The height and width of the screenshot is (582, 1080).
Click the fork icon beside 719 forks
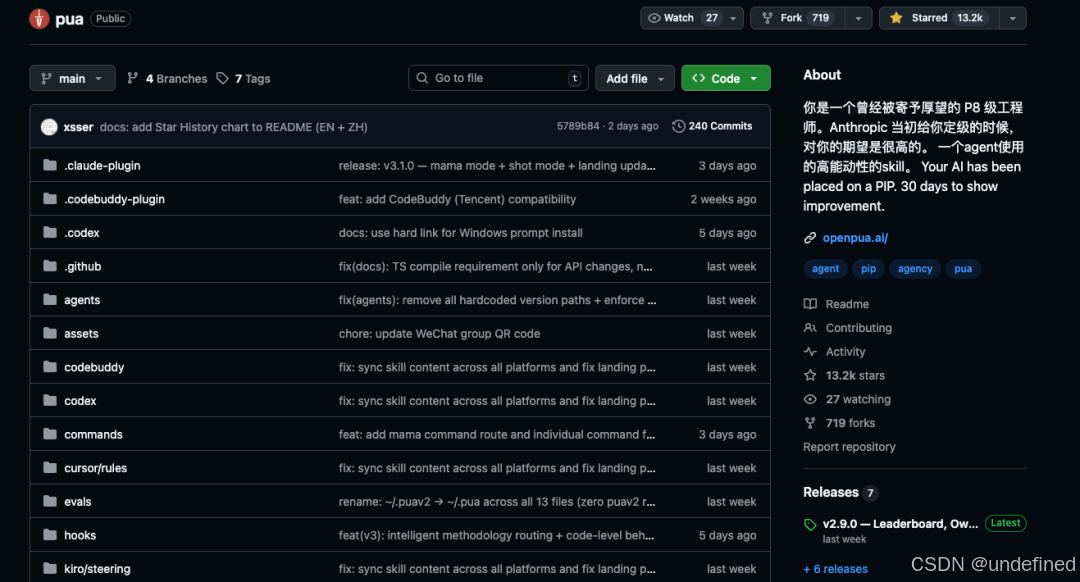pos(810,423)
